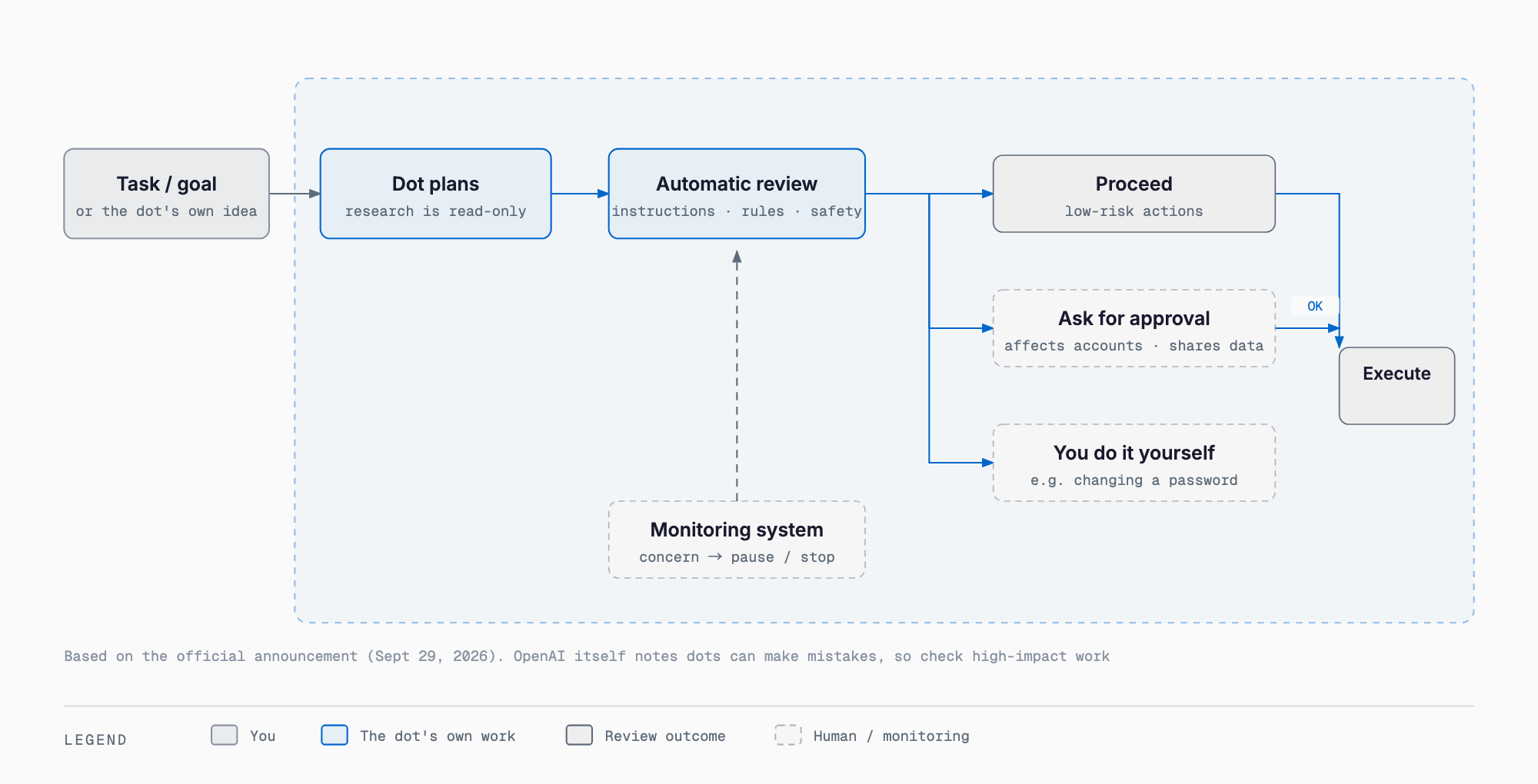Click the 'Review outcome' legend label
This screenshot has height=784, width=1538.
click(x=665, y=736)
